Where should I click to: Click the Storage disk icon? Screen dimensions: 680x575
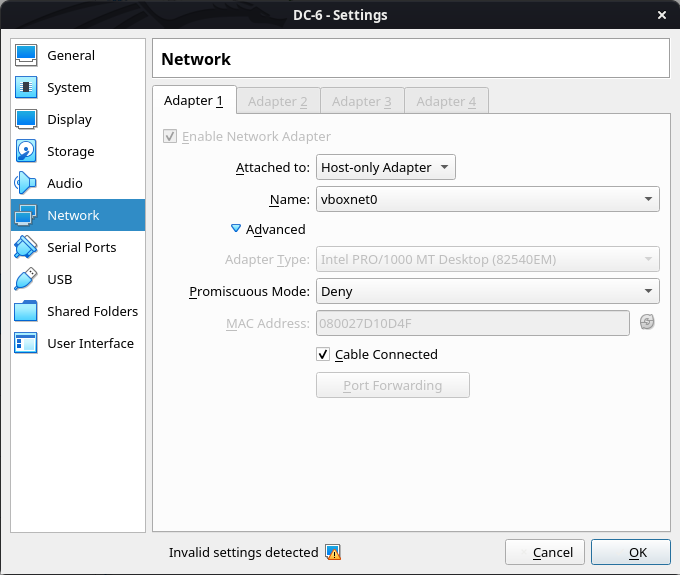(27, 152)
